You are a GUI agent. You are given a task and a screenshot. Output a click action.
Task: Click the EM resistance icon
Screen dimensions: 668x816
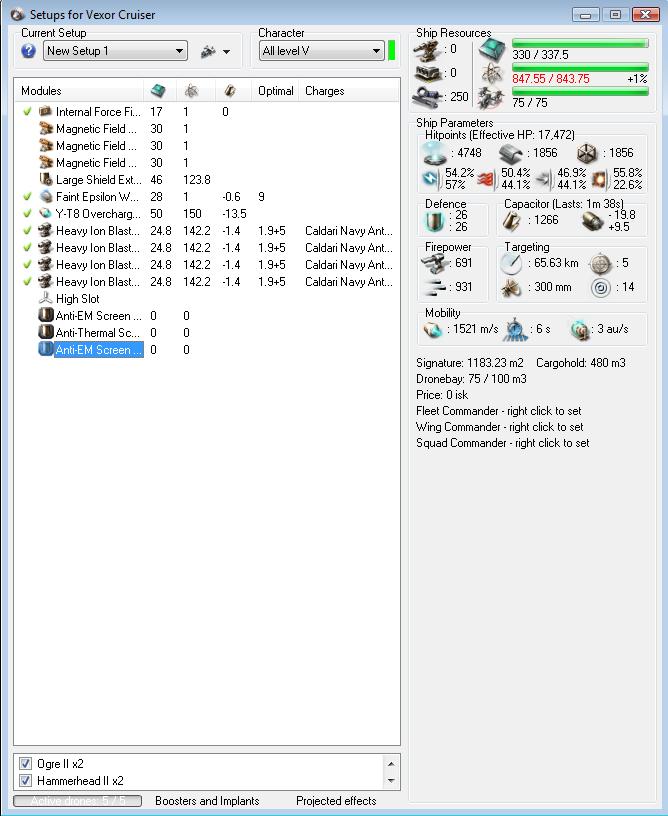[x=431, y=179]
